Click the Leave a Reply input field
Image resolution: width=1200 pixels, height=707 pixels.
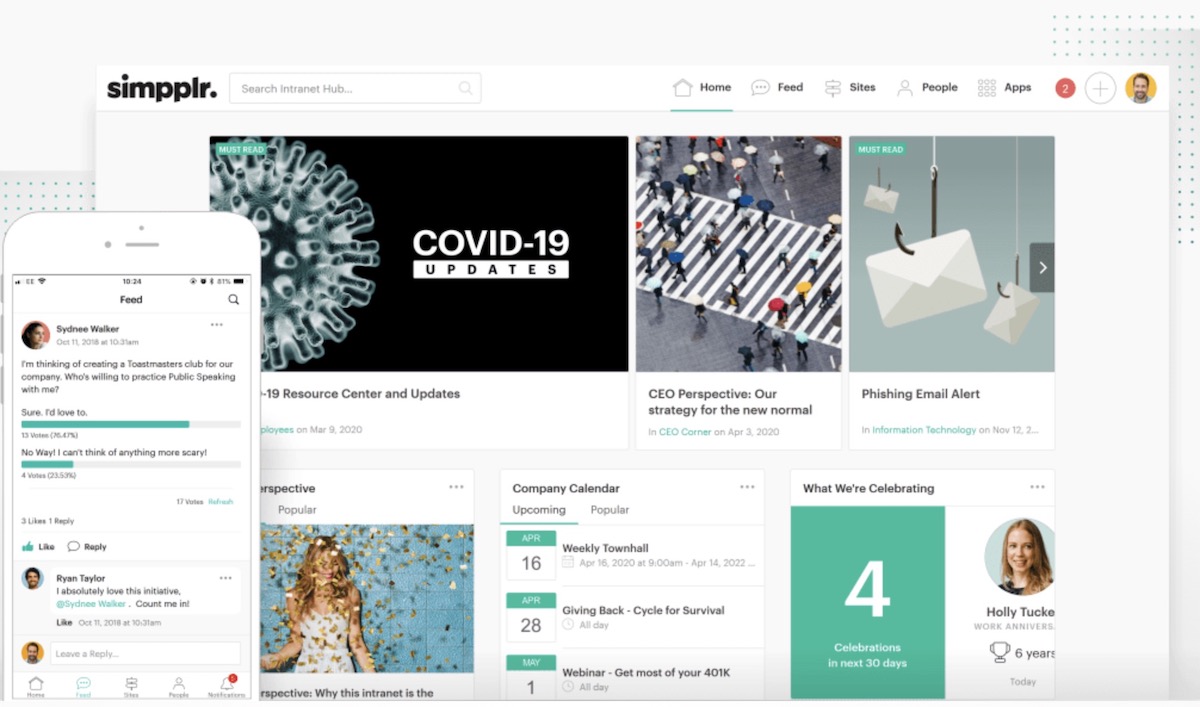point(145,654)
